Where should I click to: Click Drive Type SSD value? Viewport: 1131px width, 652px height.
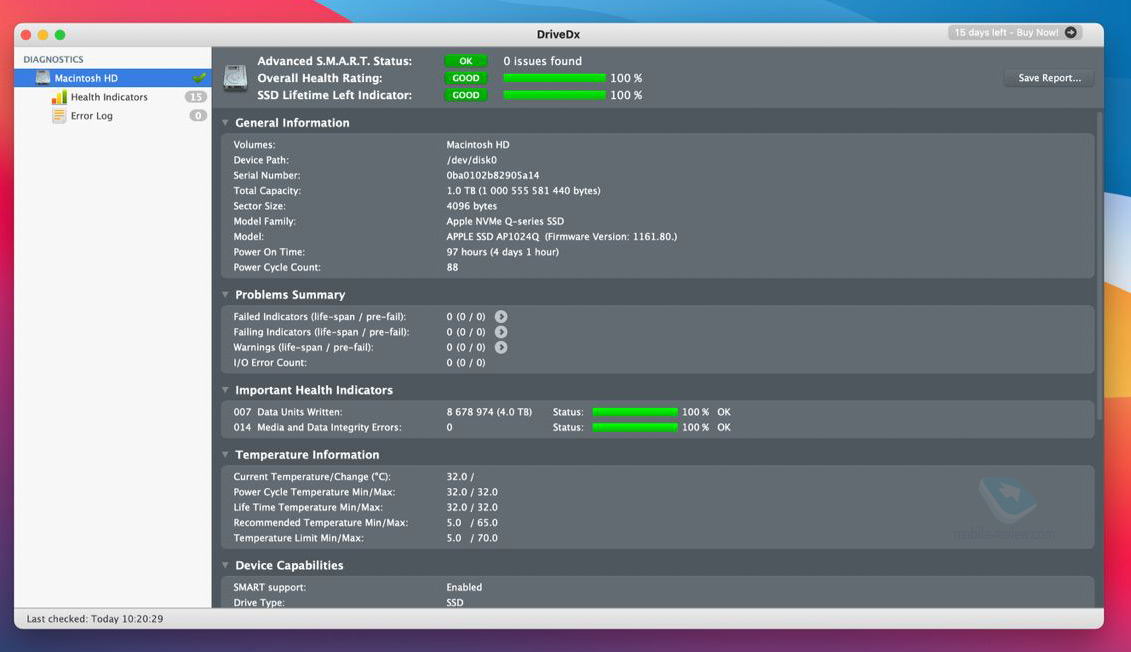(454, 602)
